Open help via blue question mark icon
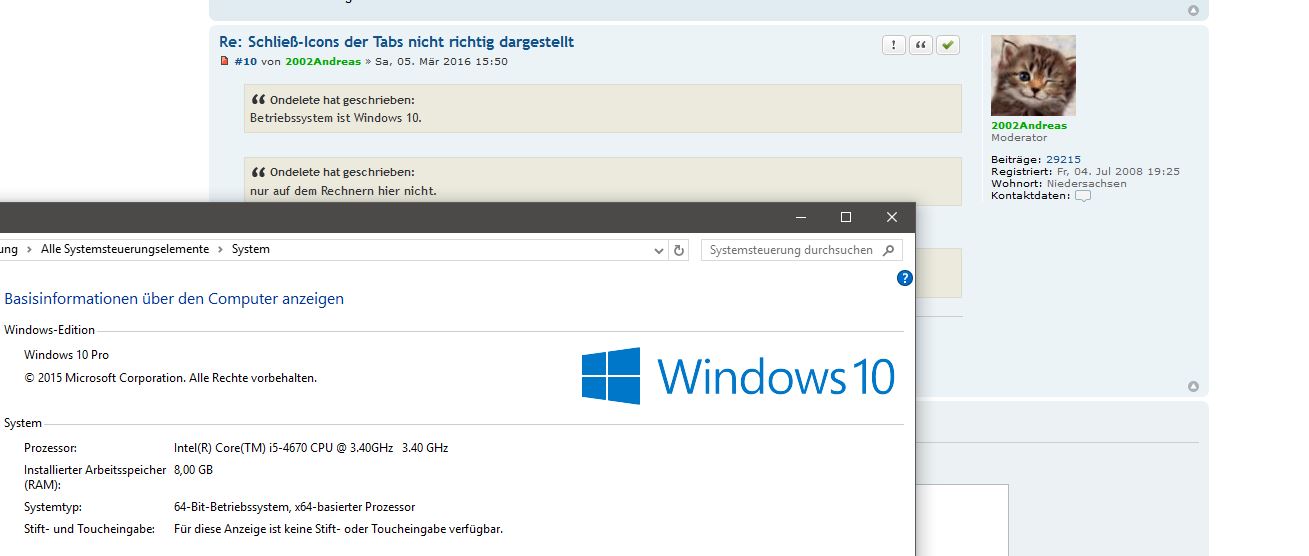This screenshot has width=1309, height=556. click(904, 278)
